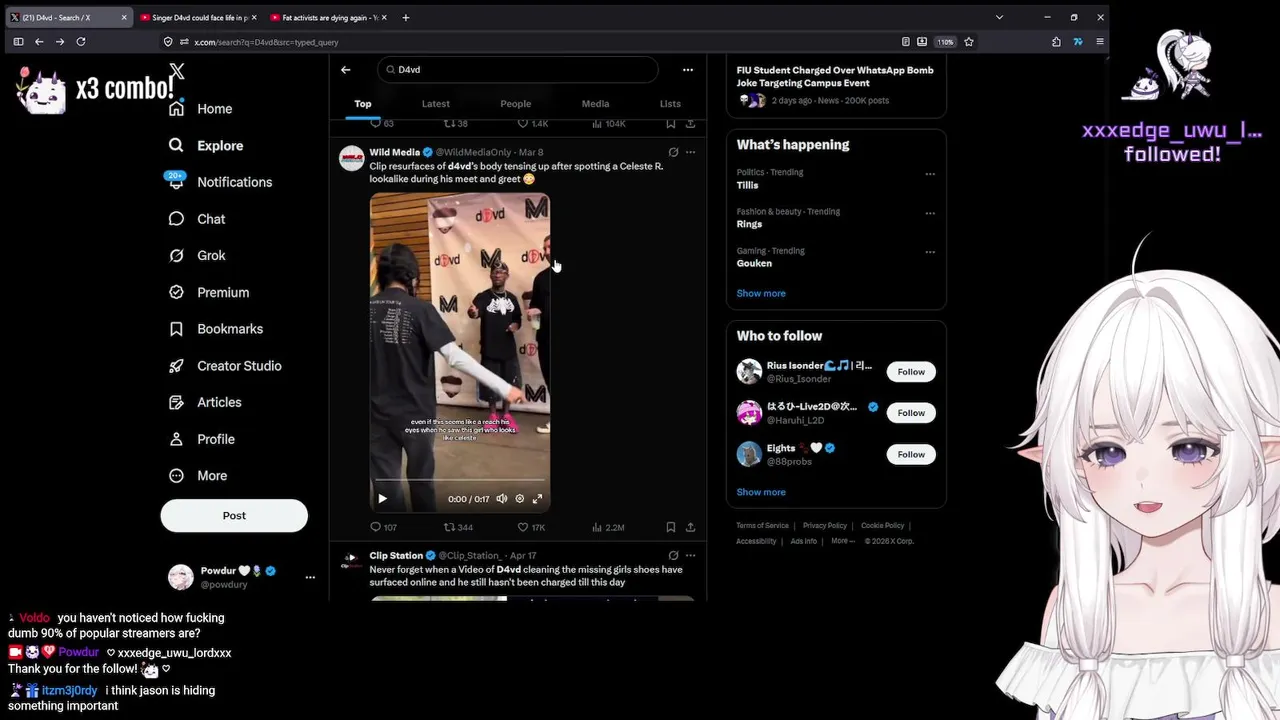Open the Explore page
The width and height of the screenshot is (1280, 720).
[x=206, y=146]
